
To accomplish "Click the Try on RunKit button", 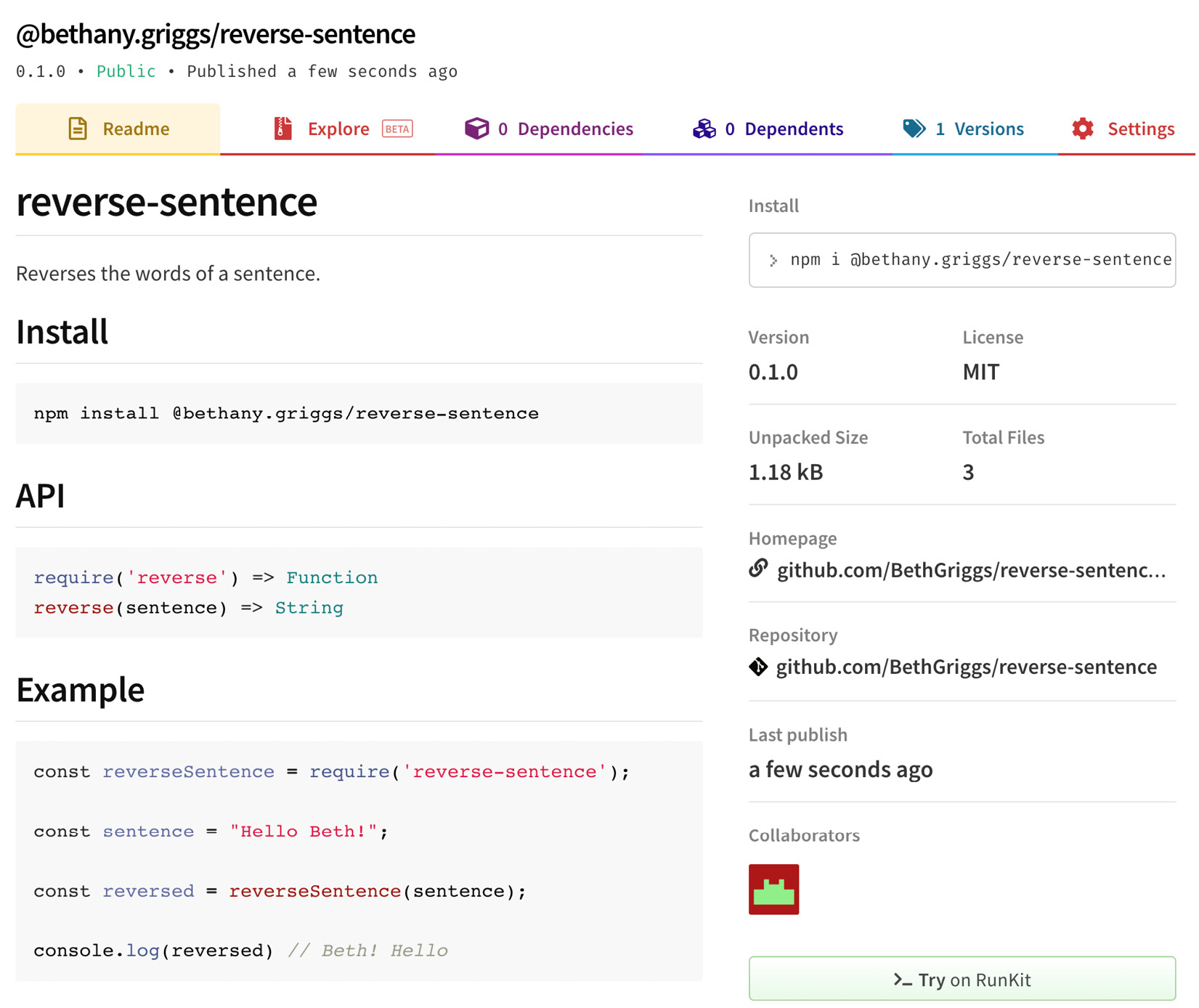I will pyautogui.click(x=962, y=979).
